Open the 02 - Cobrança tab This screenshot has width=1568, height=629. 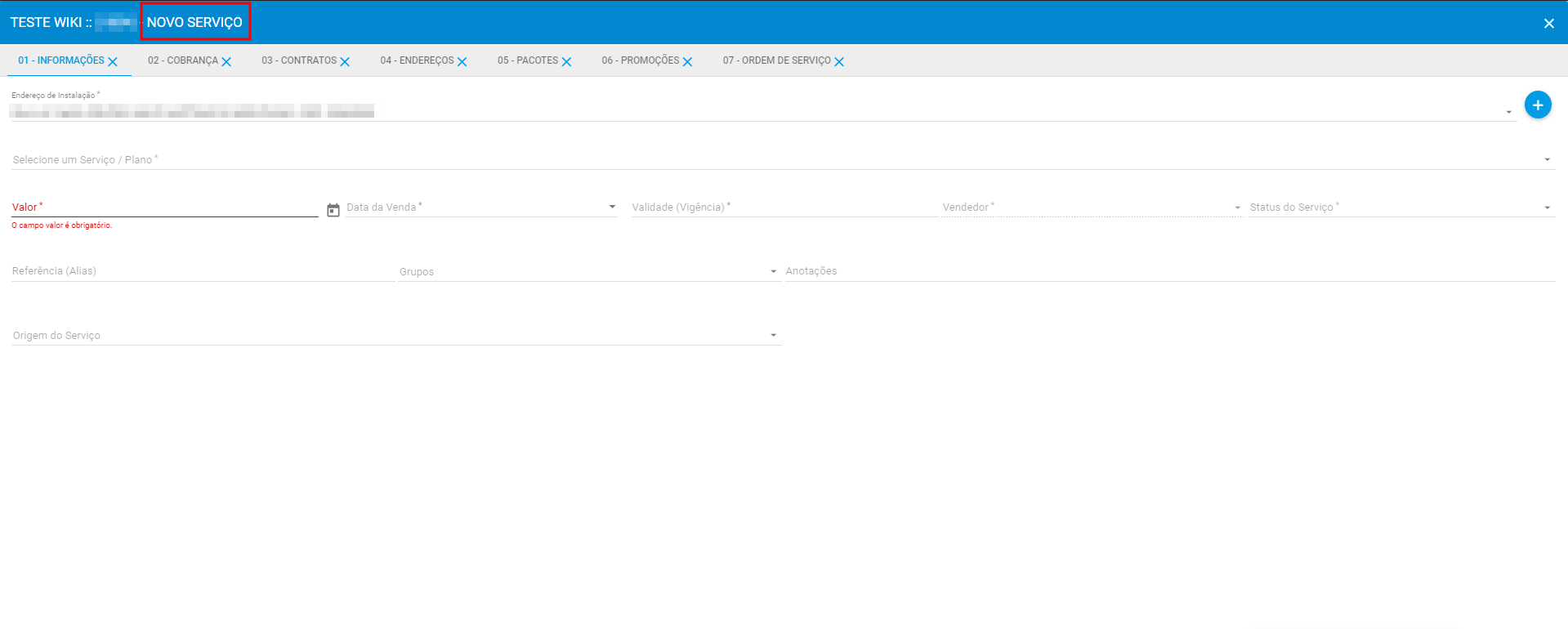point(183,60)
